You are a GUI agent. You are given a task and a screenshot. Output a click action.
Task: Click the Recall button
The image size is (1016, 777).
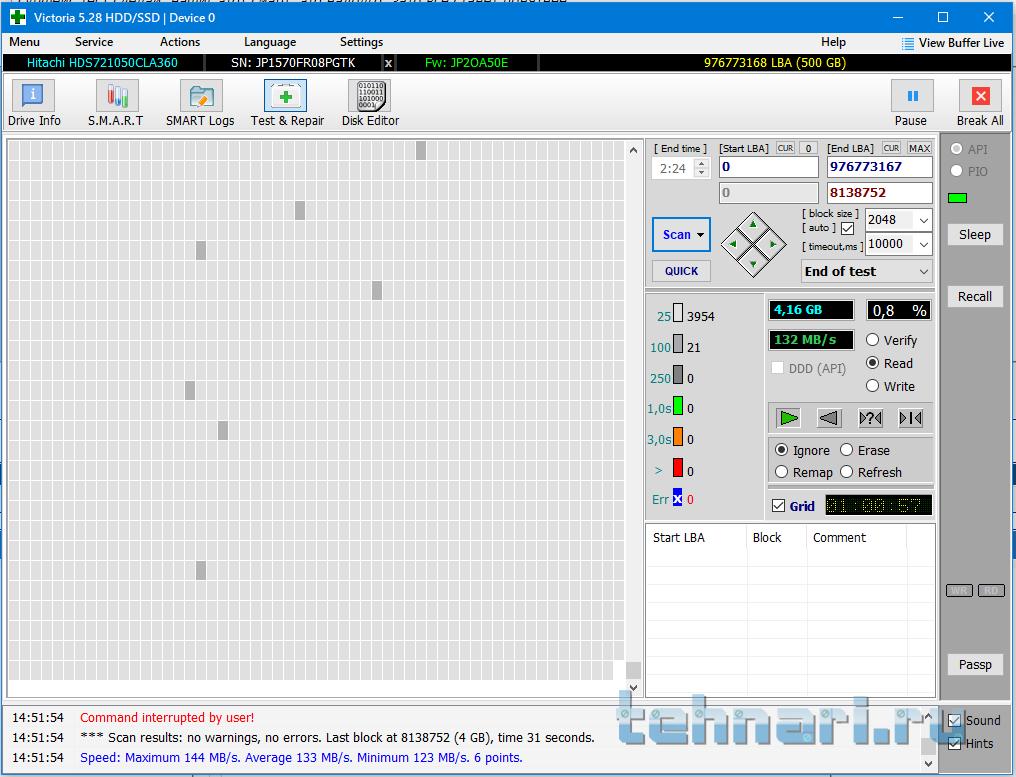[975, 296]
